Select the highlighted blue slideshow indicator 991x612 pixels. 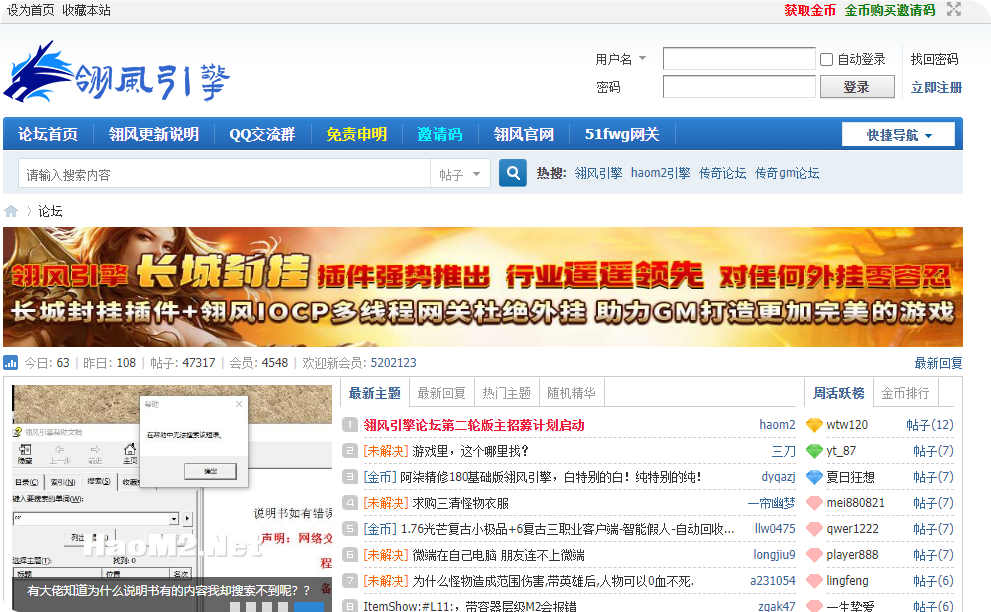(x=309, y=606)
